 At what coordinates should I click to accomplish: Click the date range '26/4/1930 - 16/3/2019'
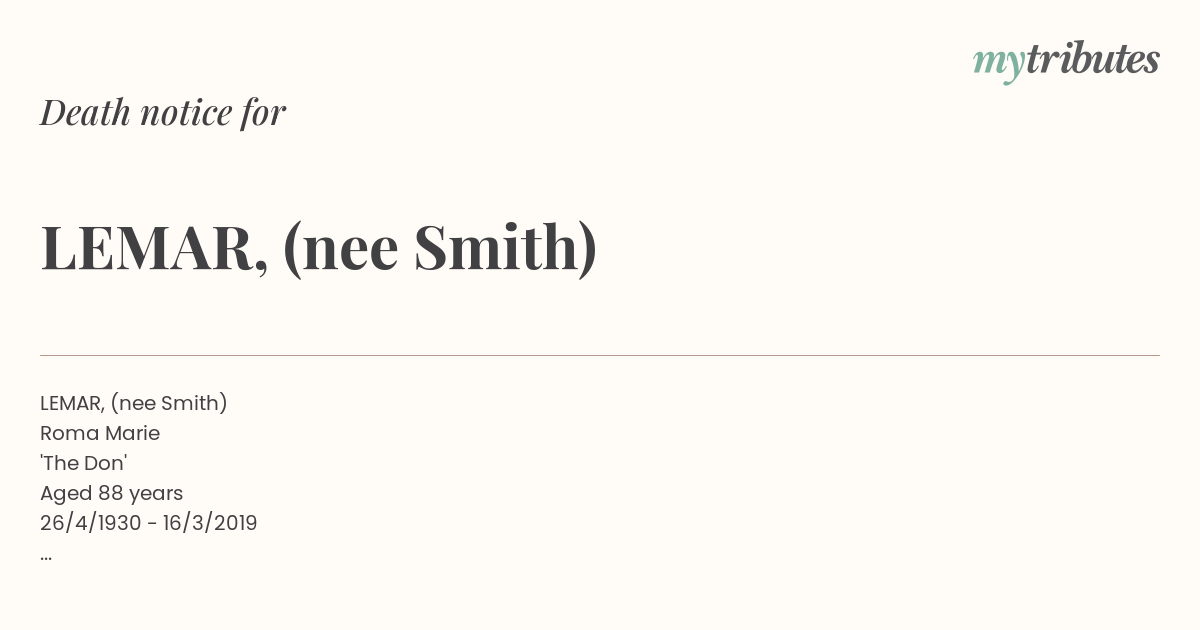coord(149,523)
